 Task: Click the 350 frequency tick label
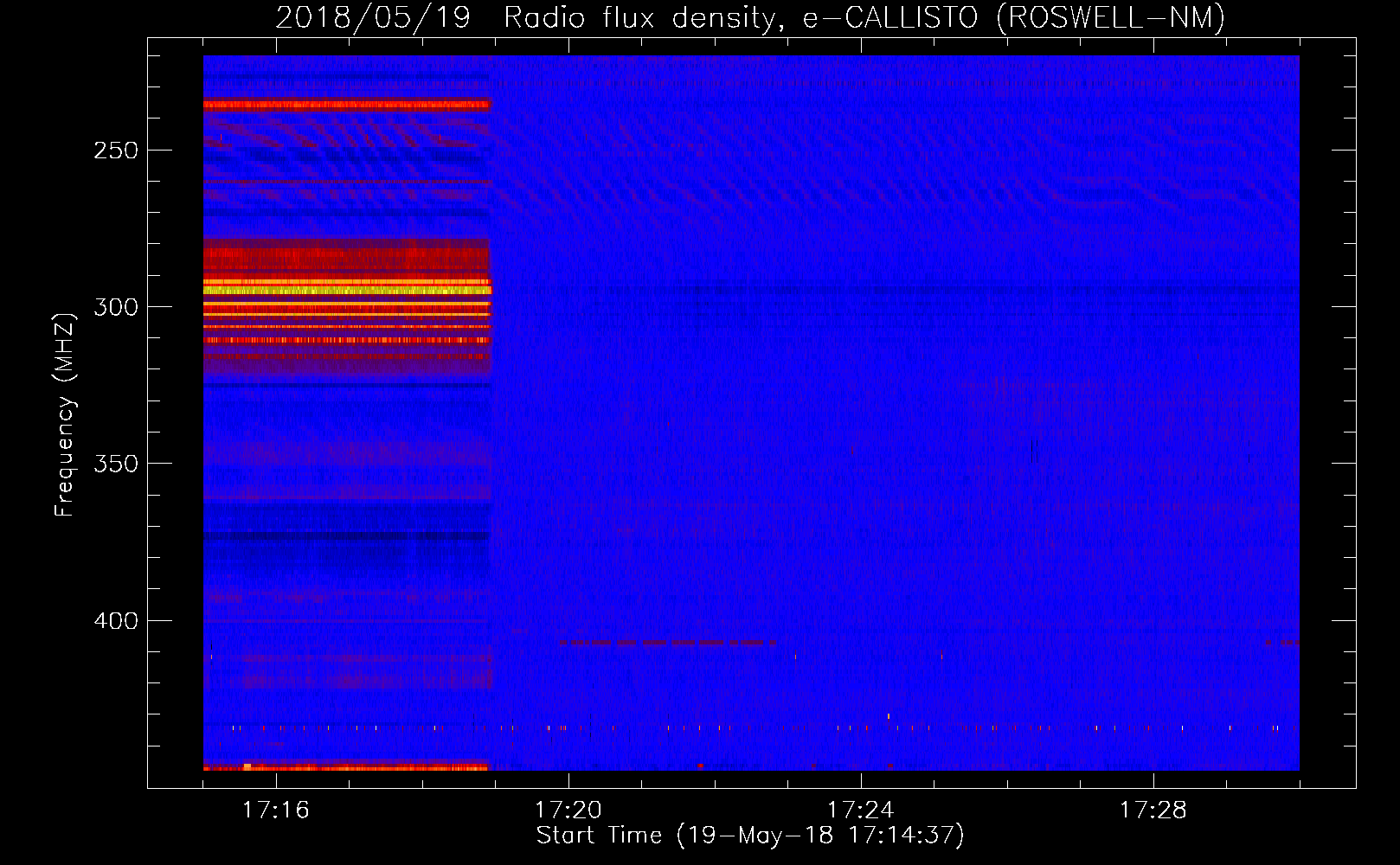point(116,464)
